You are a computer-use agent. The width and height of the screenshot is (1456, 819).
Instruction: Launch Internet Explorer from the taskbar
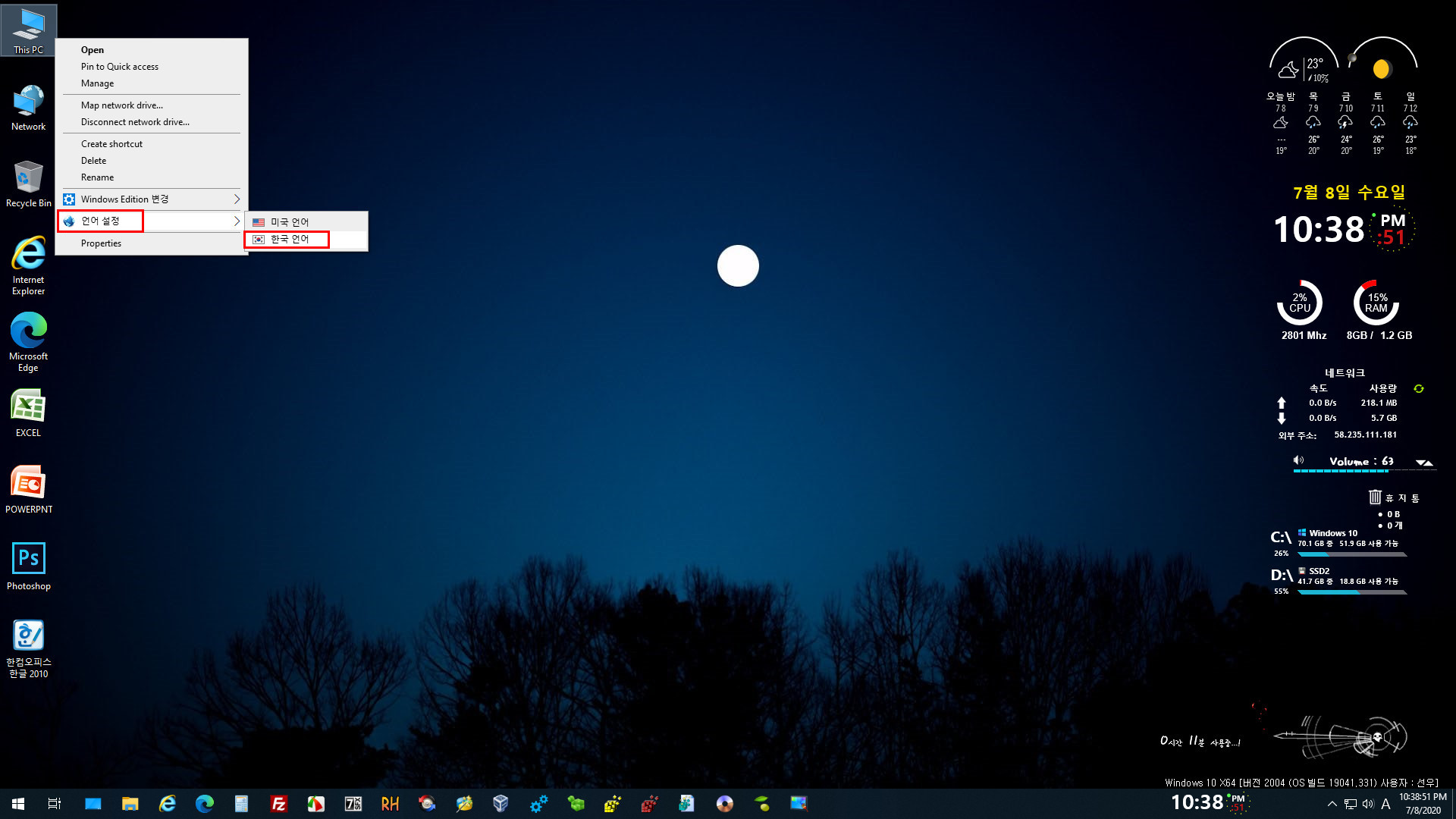(167, 804)
